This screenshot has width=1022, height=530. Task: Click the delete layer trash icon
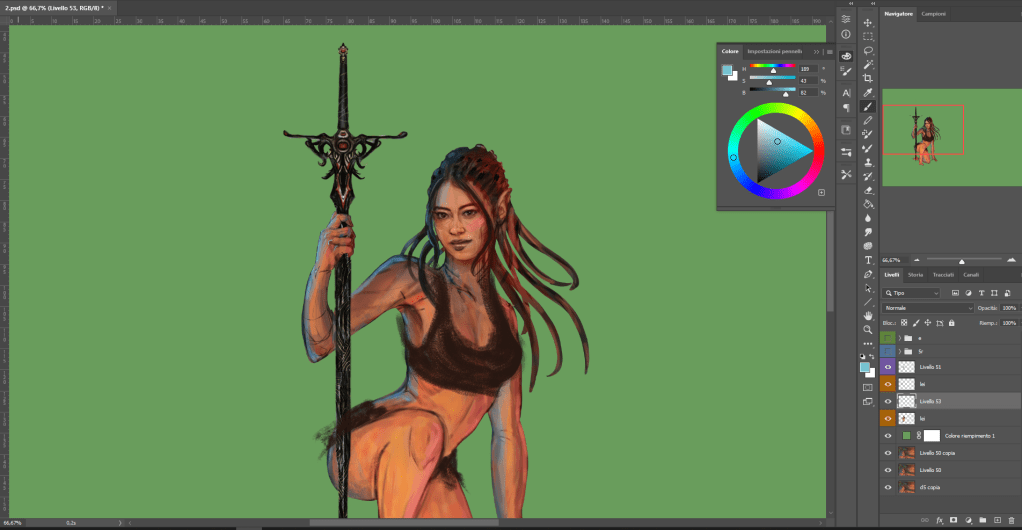click(1010, 520)
